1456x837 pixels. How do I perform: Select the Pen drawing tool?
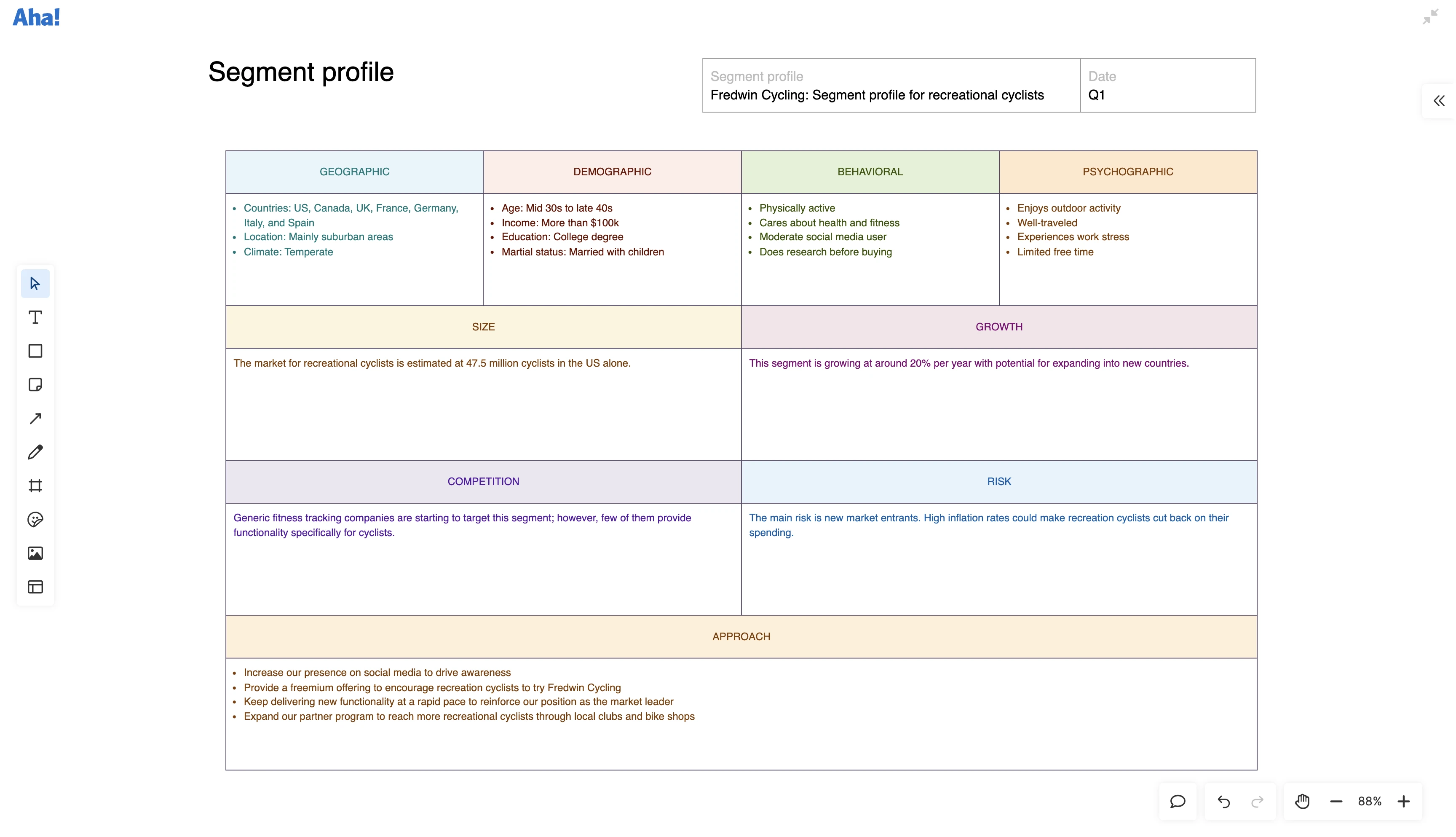(x=35, y=452)
